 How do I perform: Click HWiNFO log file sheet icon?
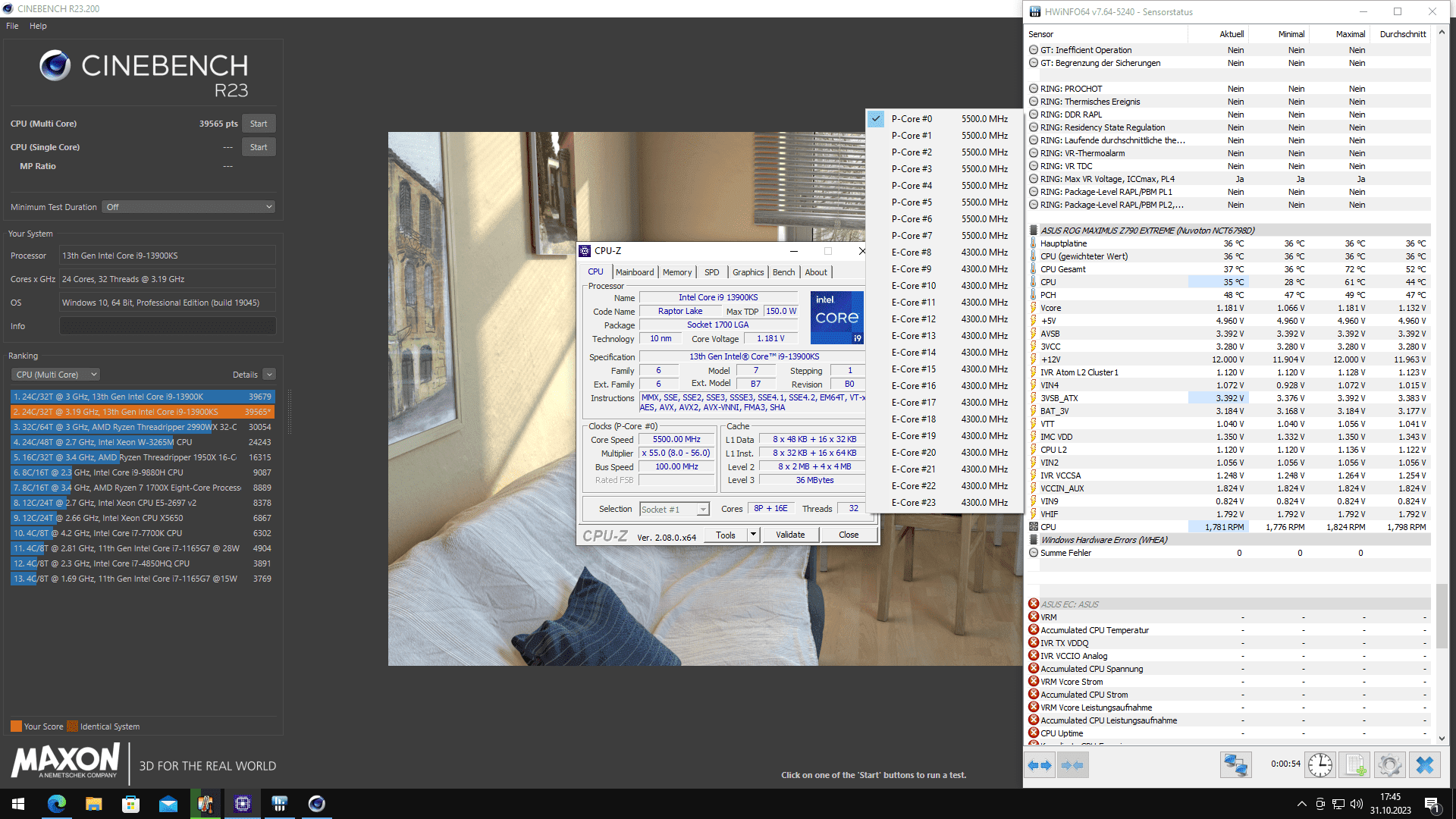[1355, 765]
